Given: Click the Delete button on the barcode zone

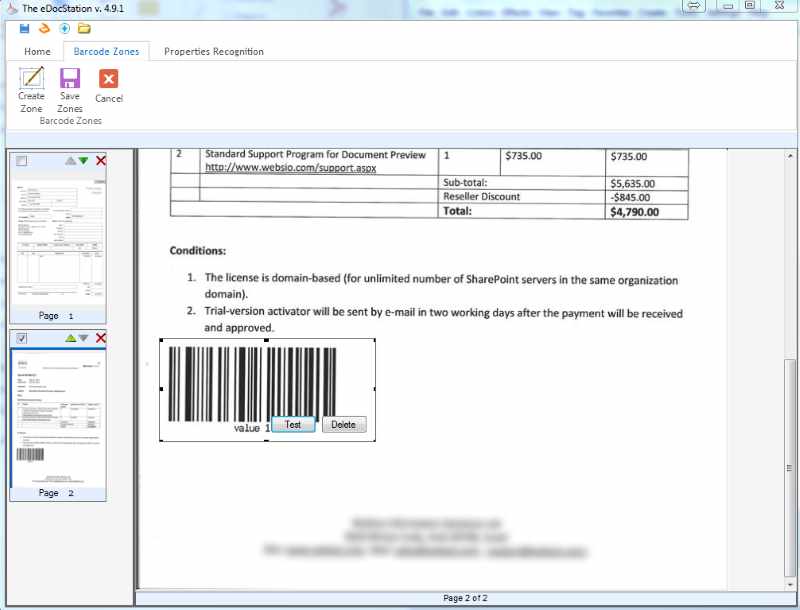Looking at the screenshot, I should click(343, 424).
